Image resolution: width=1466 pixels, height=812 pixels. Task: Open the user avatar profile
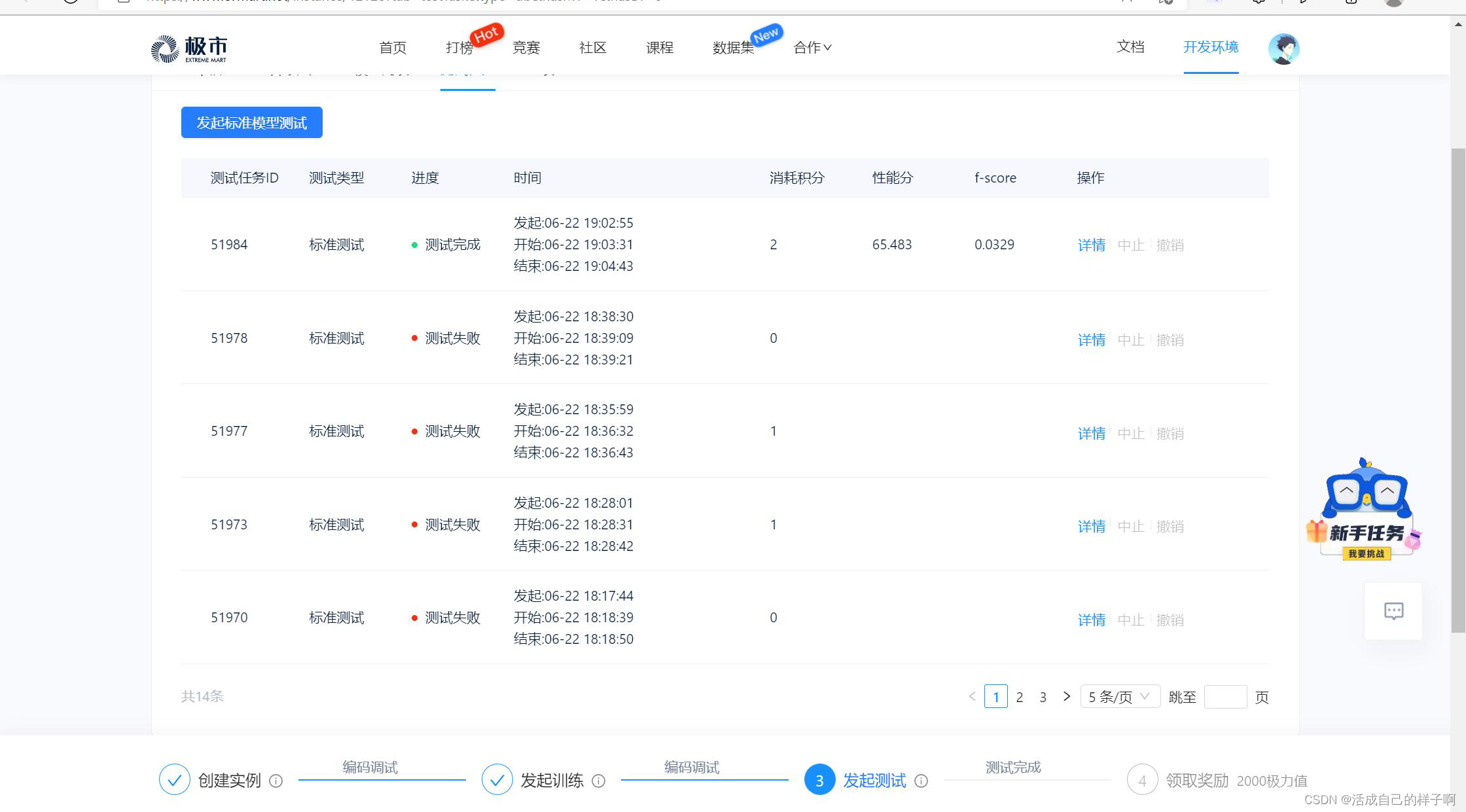[1283, 48]
